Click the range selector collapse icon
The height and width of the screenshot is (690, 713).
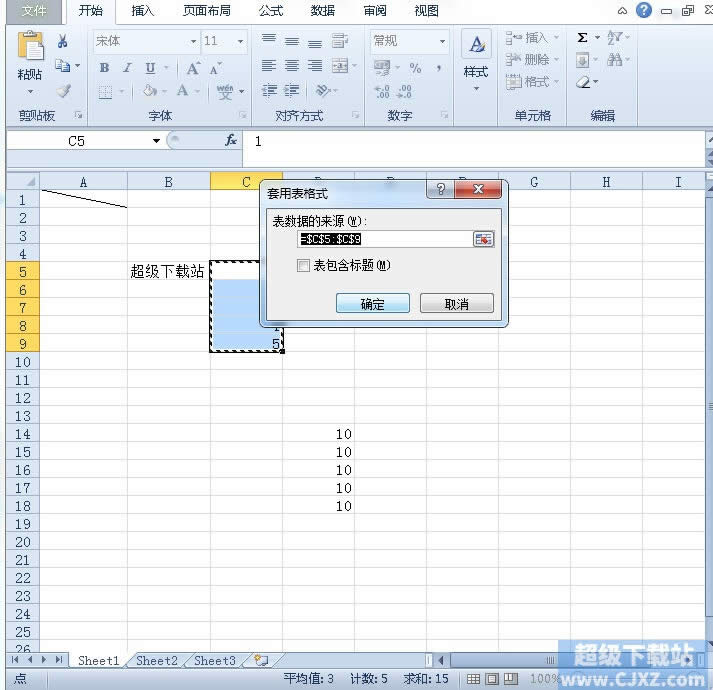[483, 239]
